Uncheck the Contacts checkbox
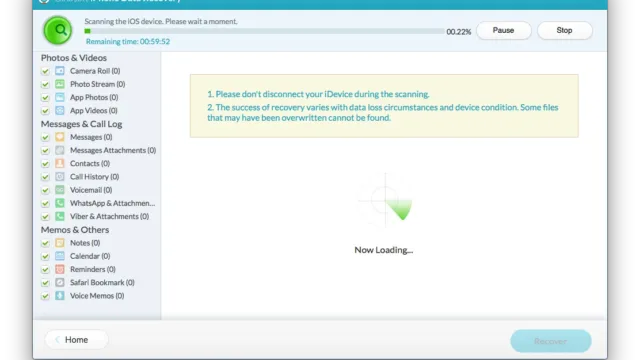Screen dimensions: 640x360 coord(45,164)
